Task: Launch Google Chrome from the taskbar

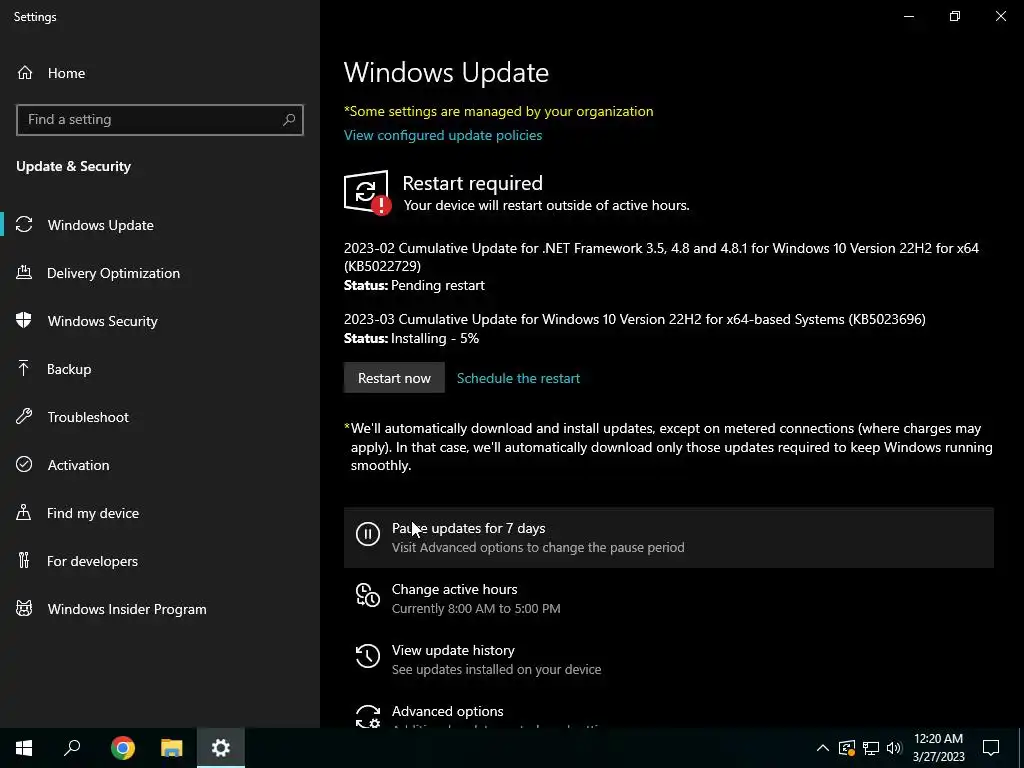Action: click(x=123, y=748)
